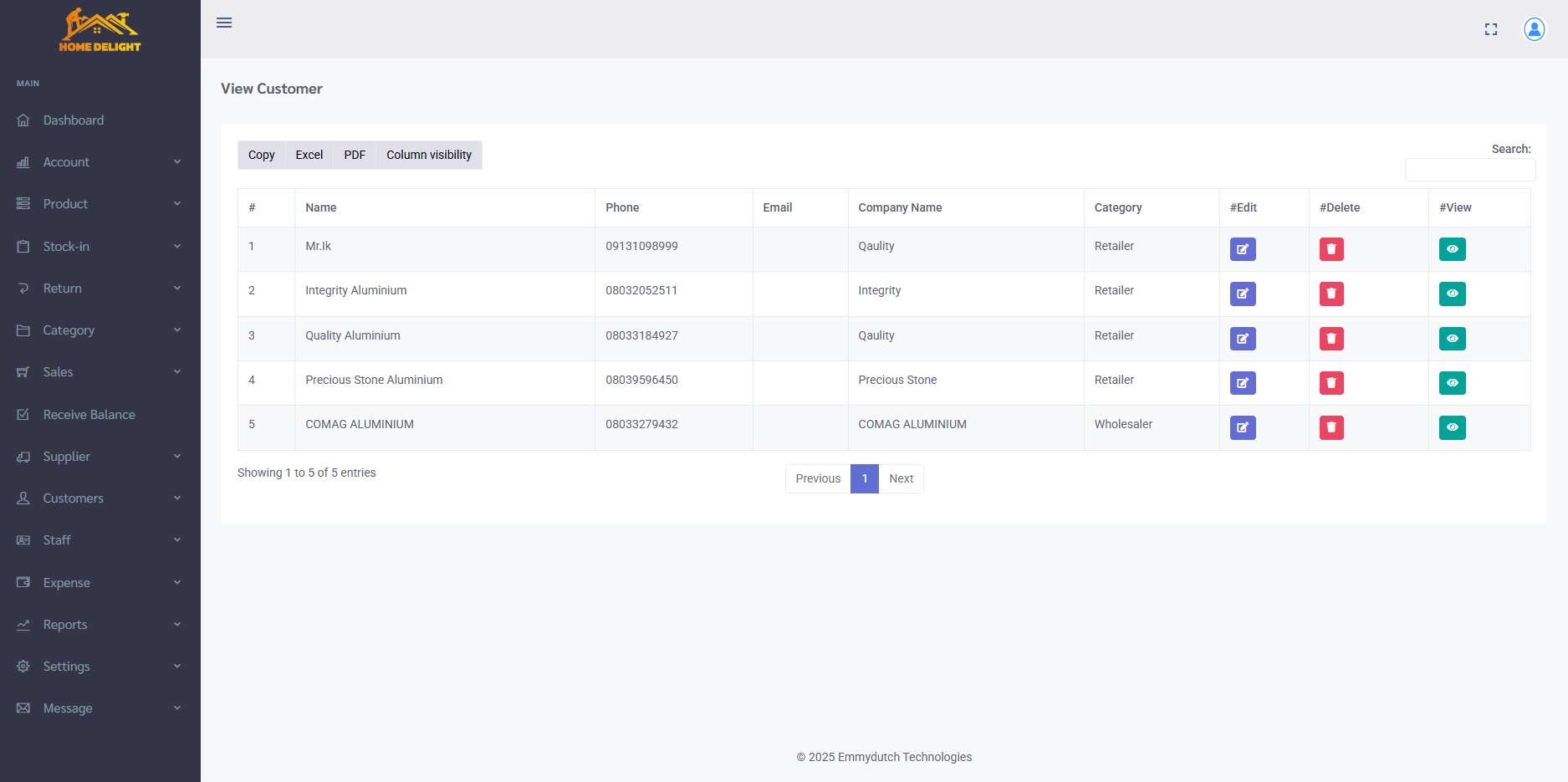View the Mr.Ik customer details
The image size is (1568, 782).
pyautogui.click(x=1453, y=249)
